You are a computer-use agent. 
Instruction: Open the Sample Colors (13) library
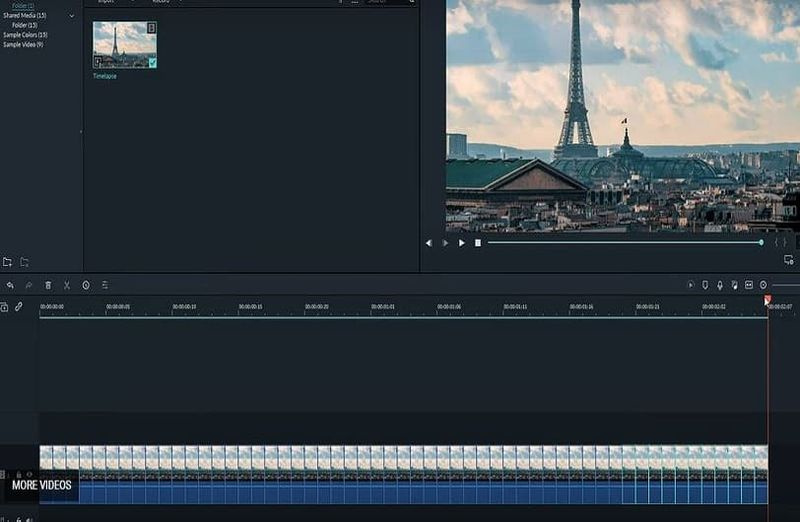tap(25, 35)
